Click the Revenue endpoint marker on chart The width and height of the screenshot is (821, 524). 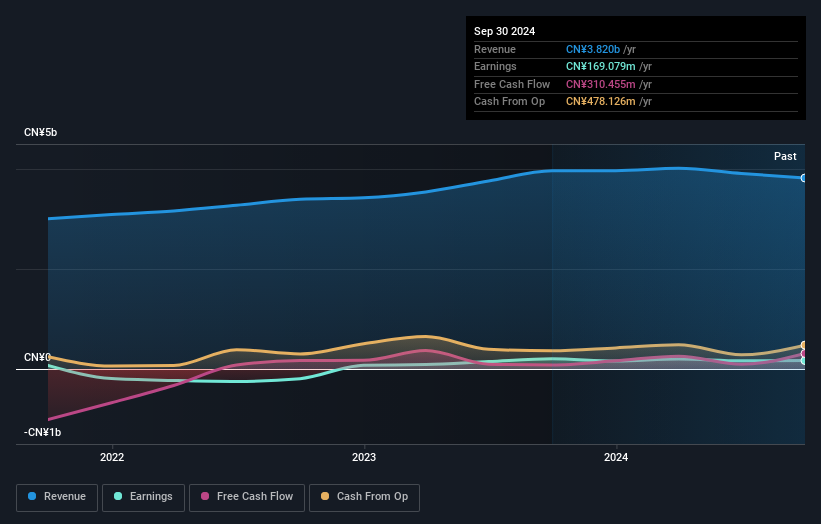(804, 178)
